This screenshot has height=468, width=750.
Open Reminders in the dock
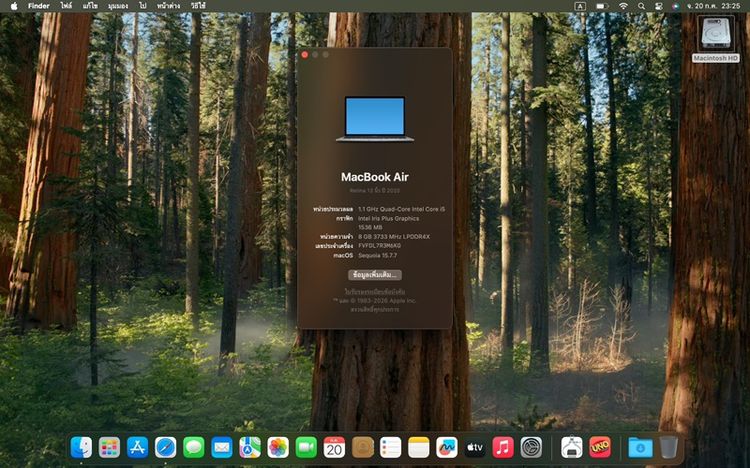[x=390, y=447]
